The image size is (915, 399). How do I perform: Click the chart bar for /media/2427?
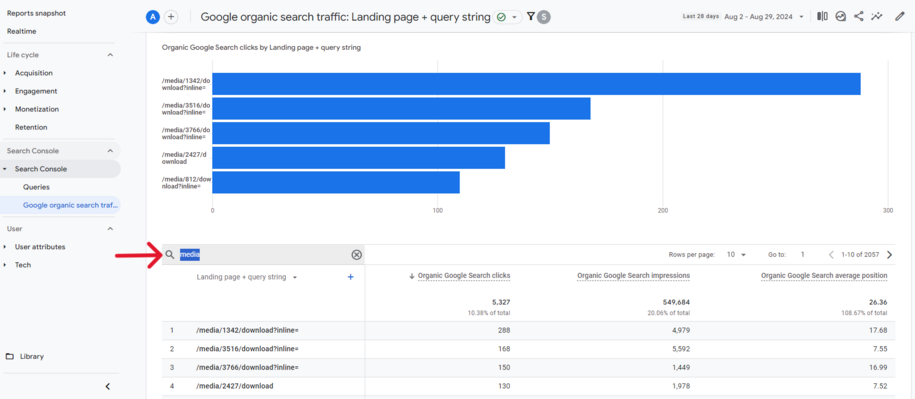pyautogui.click(x=358, y=158)
